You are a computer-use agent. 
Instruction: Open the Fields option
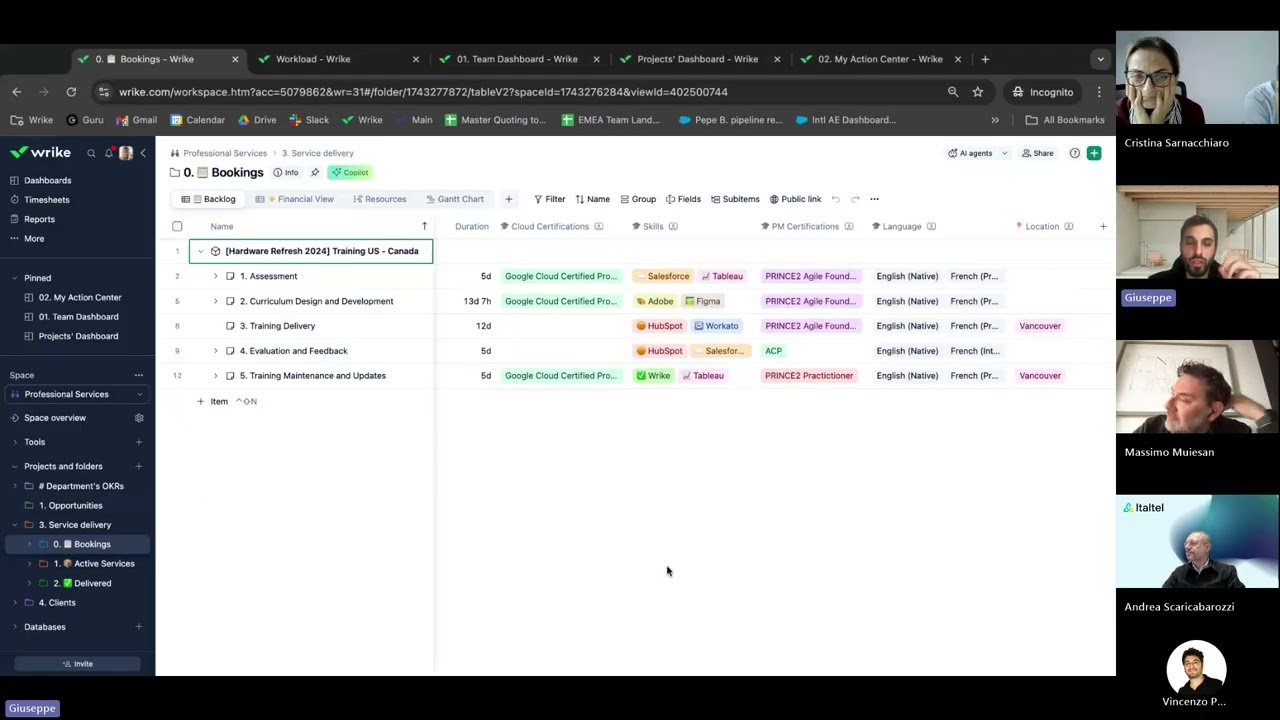pos(683,199)
